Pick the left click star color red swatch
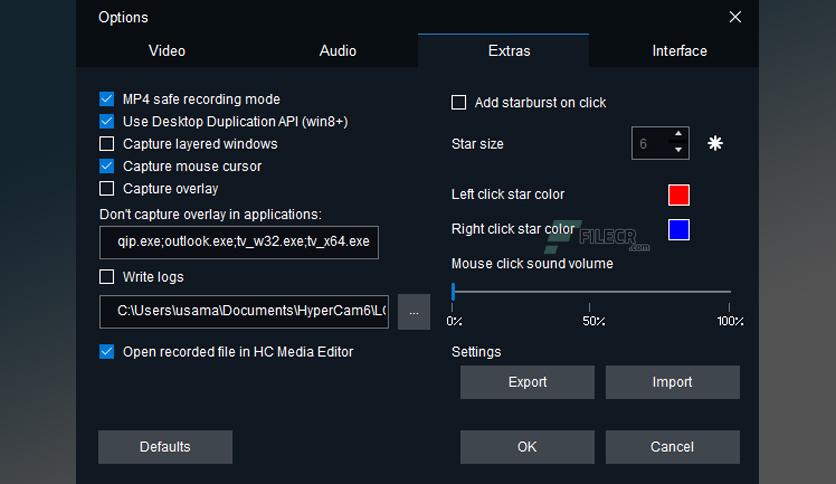The image size is (836, 484). 679,195
